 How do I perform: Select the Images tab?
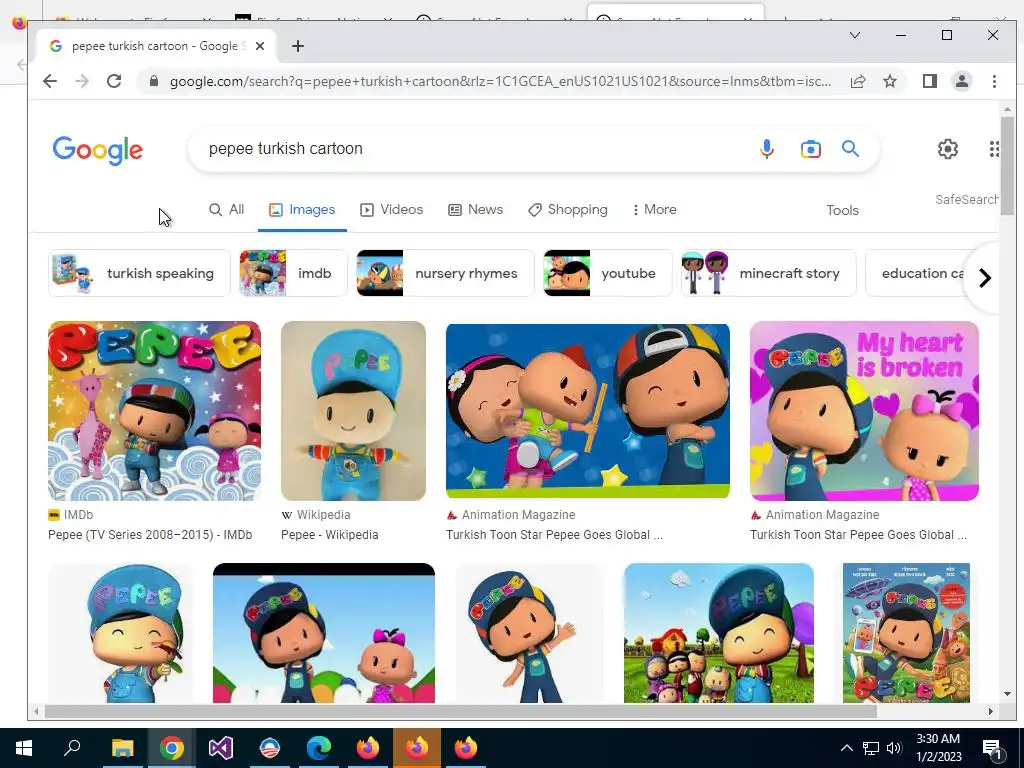pos(302,210)
